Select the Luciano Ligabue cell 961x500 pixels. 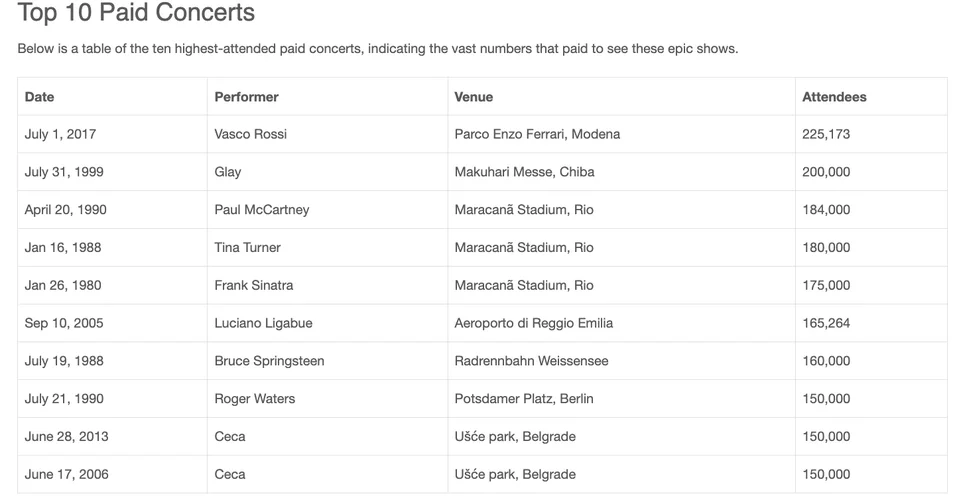tap(264, 323)
